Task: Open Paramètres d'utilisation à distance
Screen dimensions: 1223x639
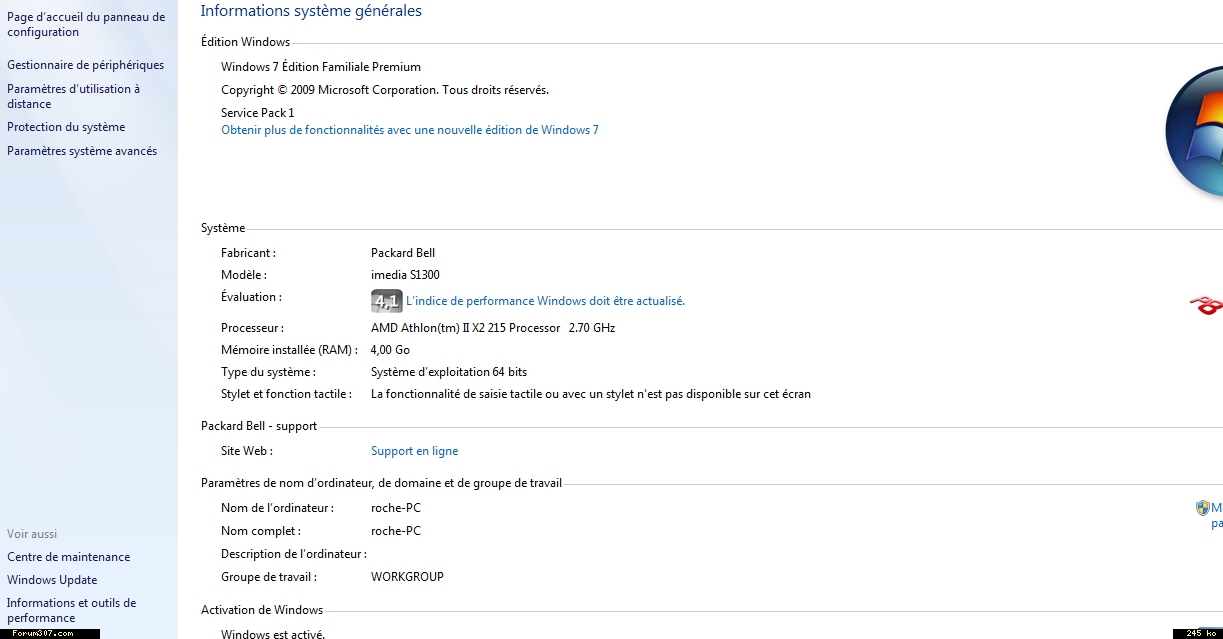Action: 73,96
